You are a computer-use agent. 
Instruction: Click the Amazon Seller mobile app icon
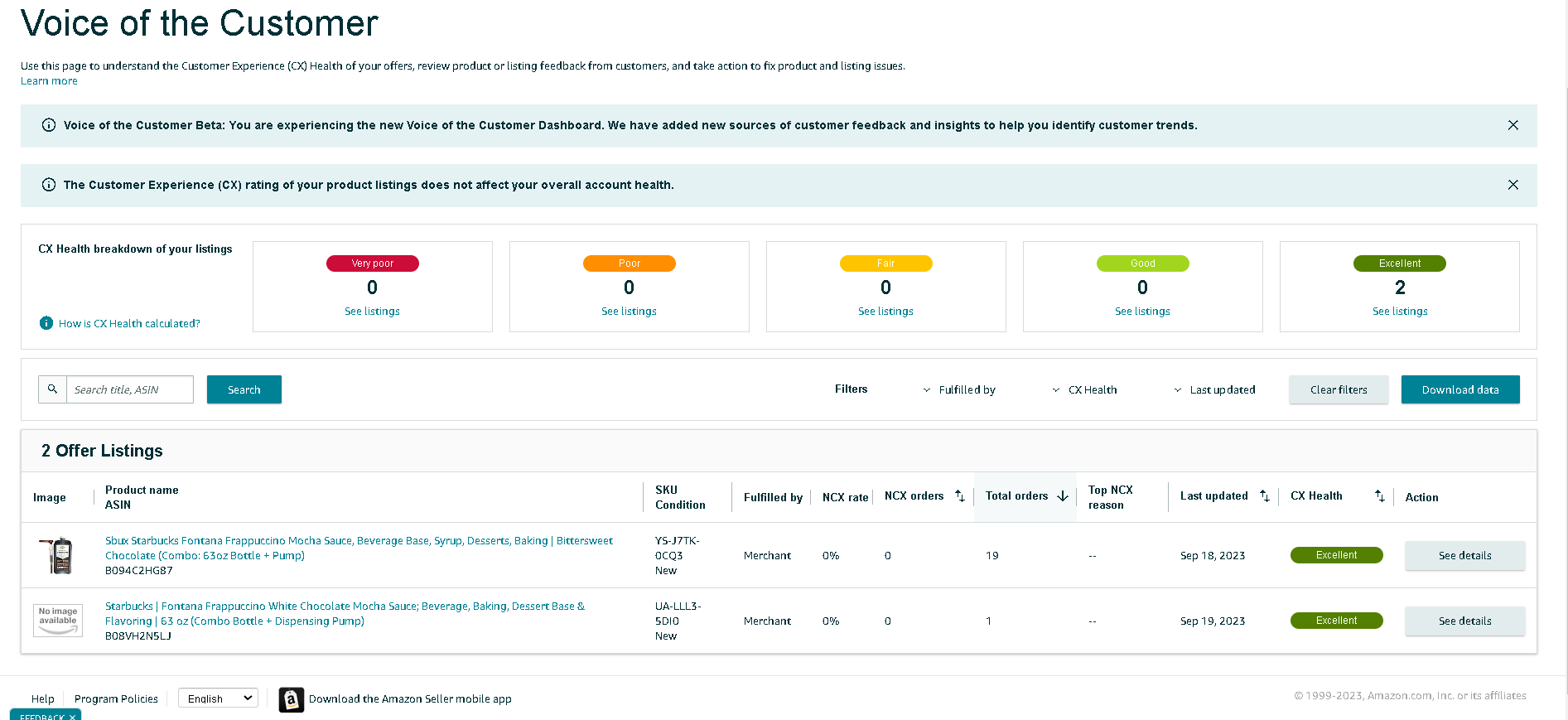(291, 699)
